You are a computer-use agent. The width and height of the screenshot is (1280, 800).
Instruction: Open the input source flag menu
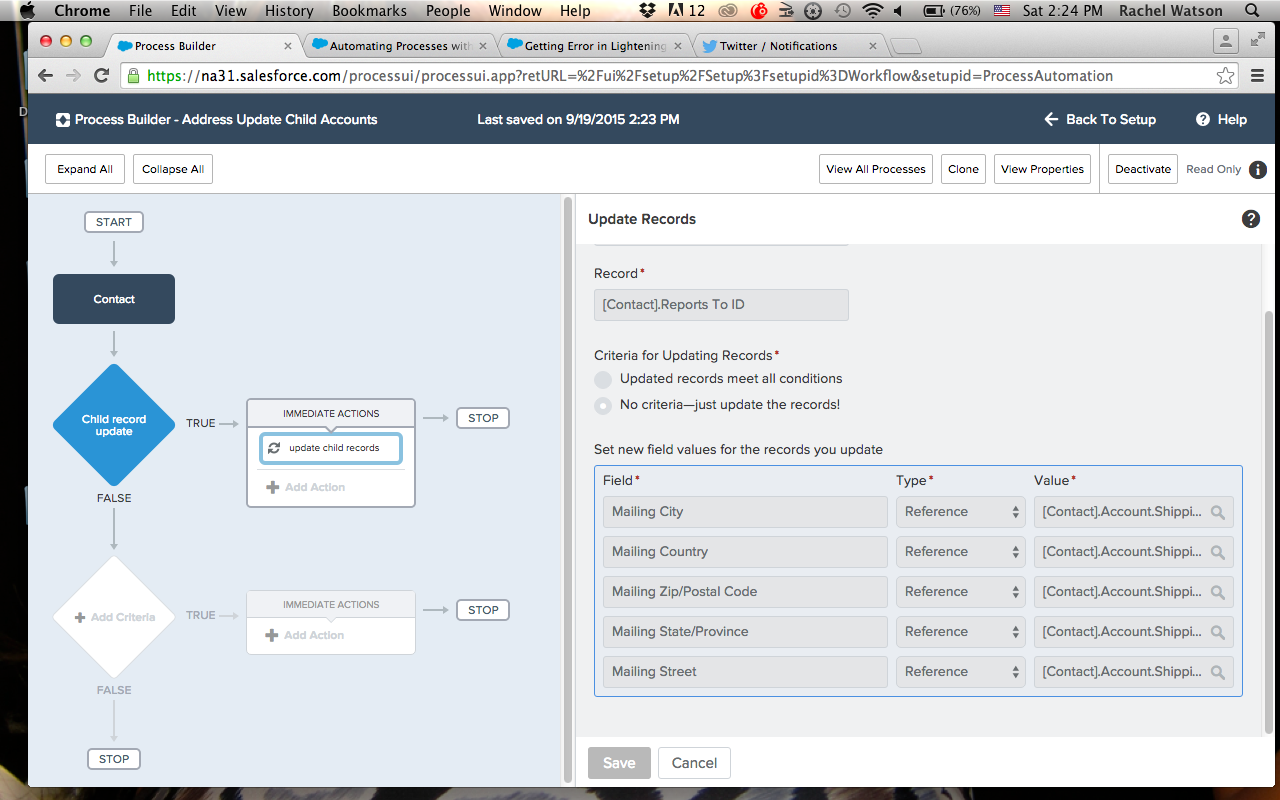click(x=1002, y=11)
